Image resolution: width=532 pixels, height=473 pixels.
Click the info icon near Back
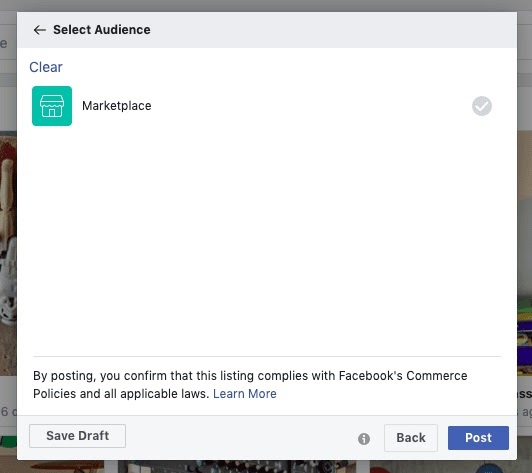364,439
